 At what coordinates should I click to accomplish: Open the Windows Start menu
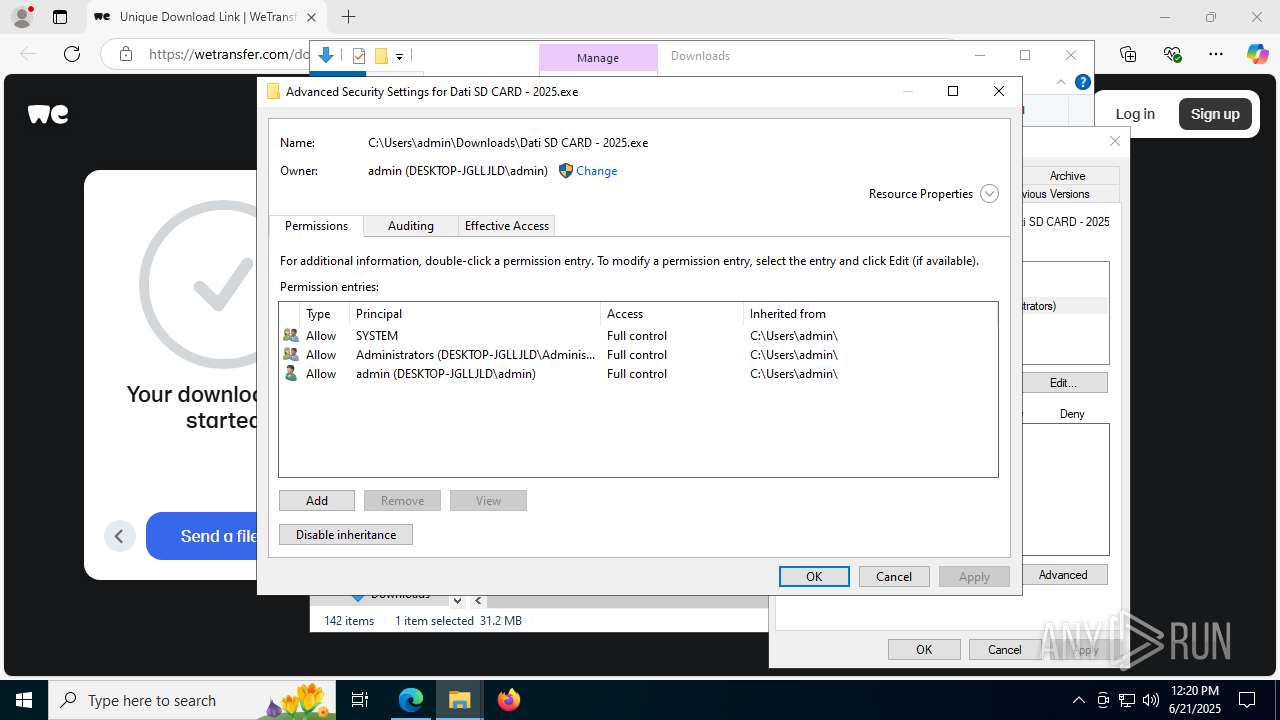[x=24, y=700]
